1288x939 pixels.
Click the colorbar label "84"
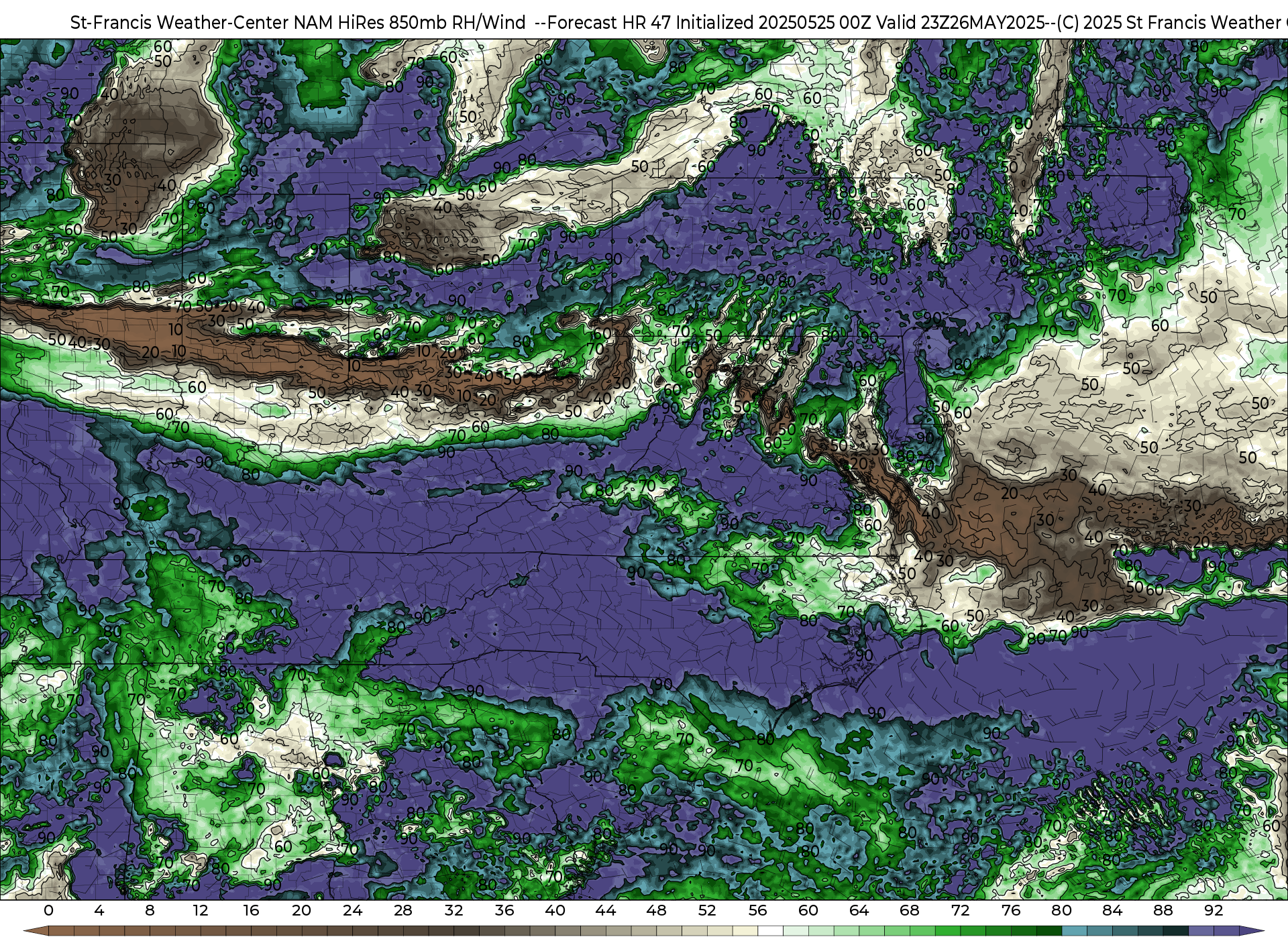(x=1112, y=910)
